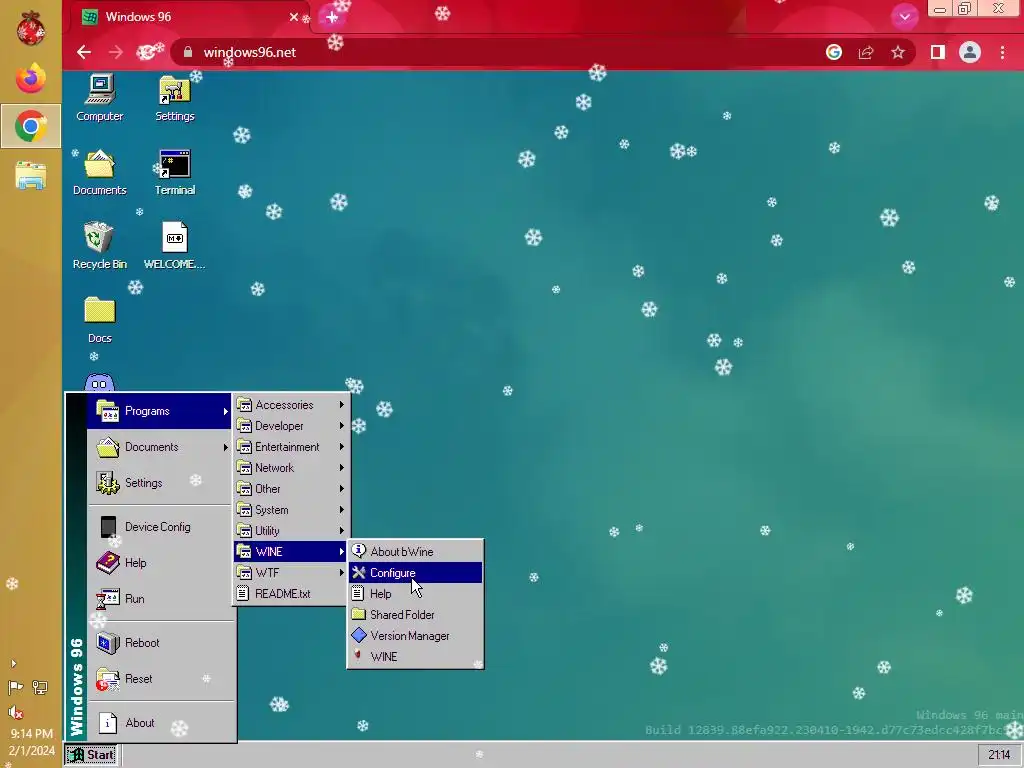This screenshot has height=768, width=1024.
Task: Select Reset in the Start menu
Action: (x=159, y=679)
